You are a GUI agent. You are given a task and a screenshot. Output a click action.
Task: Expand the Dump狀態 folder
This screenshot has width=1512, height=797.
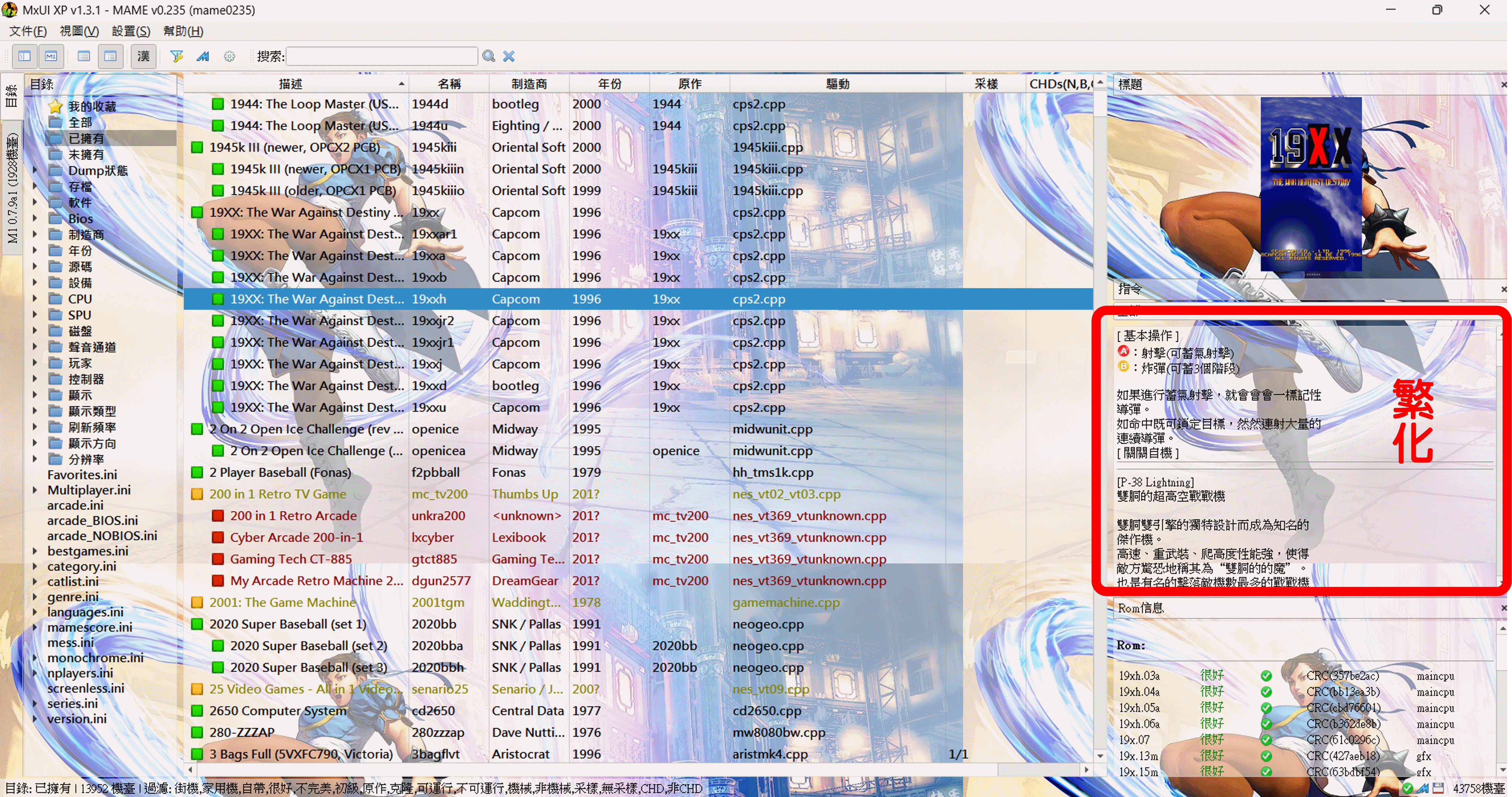[35, 170]
